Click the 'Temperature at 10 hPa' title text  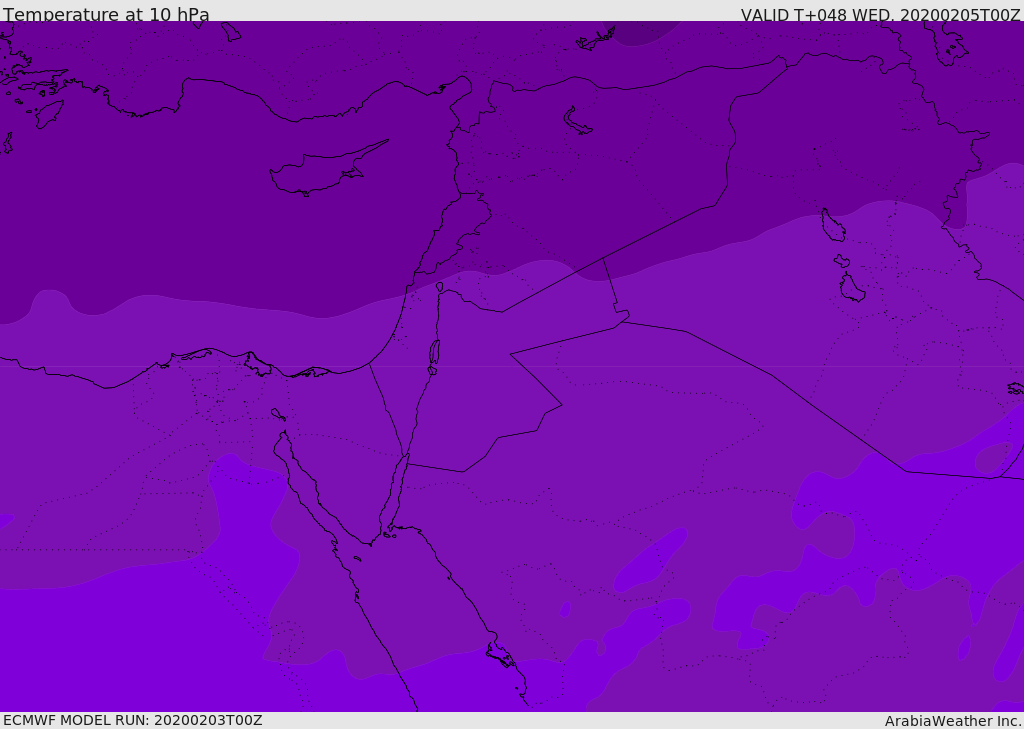106,14
